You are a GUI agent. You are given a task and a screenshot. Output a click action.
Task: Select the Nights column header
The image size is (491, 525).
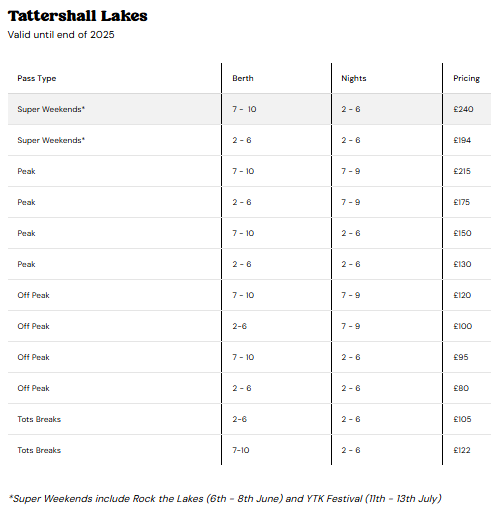click(354, 78)
